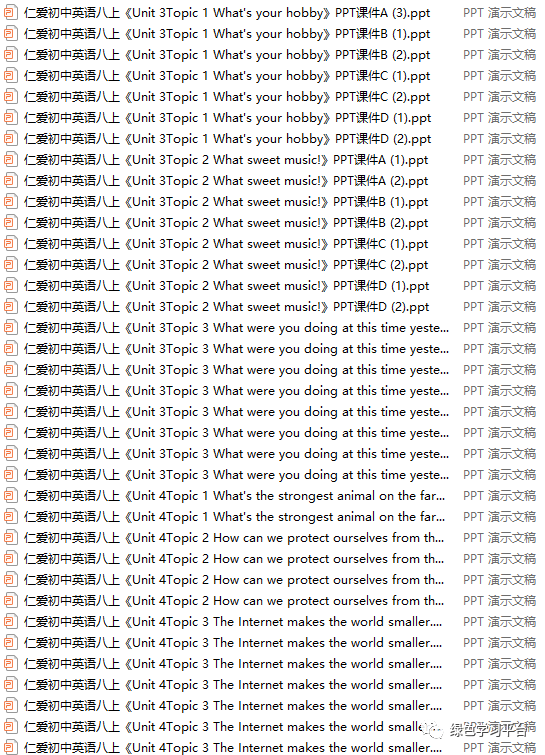
Task: Click the icon of first Unit 3Topic 3 file
Action: (x=10, y=328)
